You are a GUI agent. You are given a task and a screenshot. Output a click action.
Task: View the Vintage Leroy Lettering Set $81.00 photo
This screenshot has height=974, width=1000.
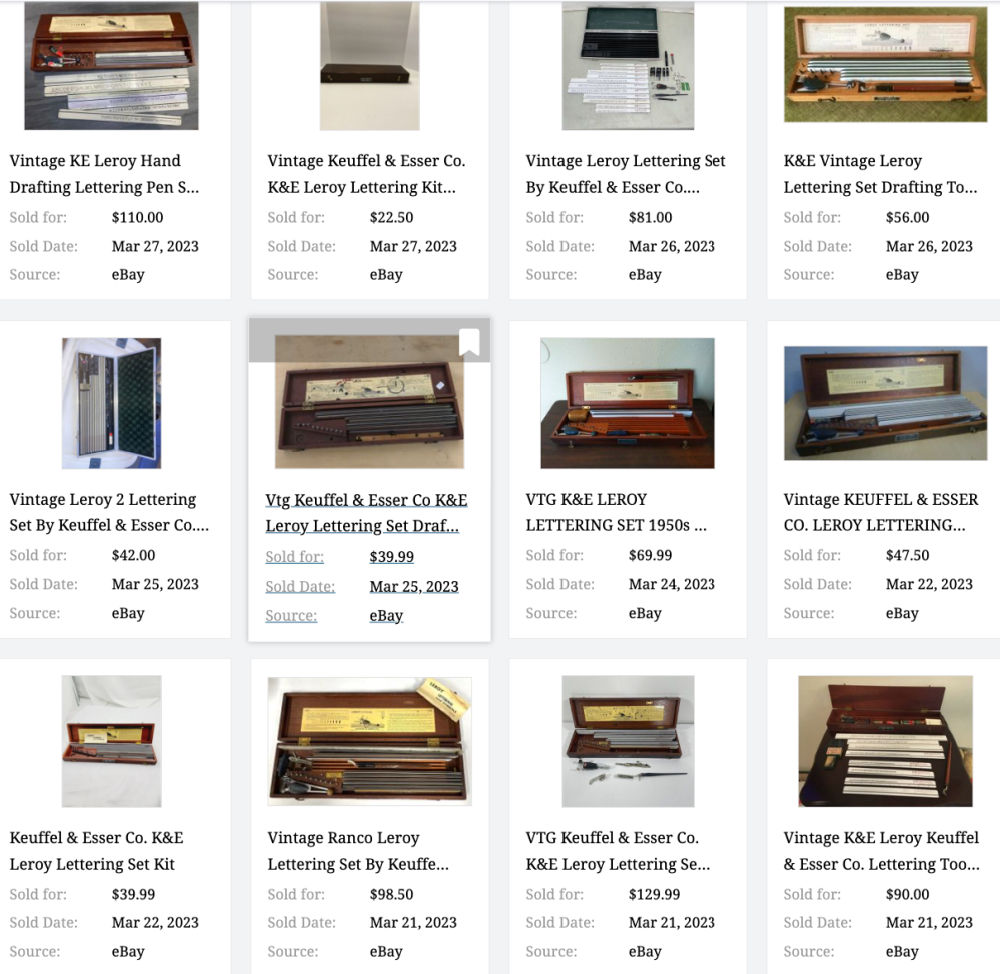tap(628, 66)
